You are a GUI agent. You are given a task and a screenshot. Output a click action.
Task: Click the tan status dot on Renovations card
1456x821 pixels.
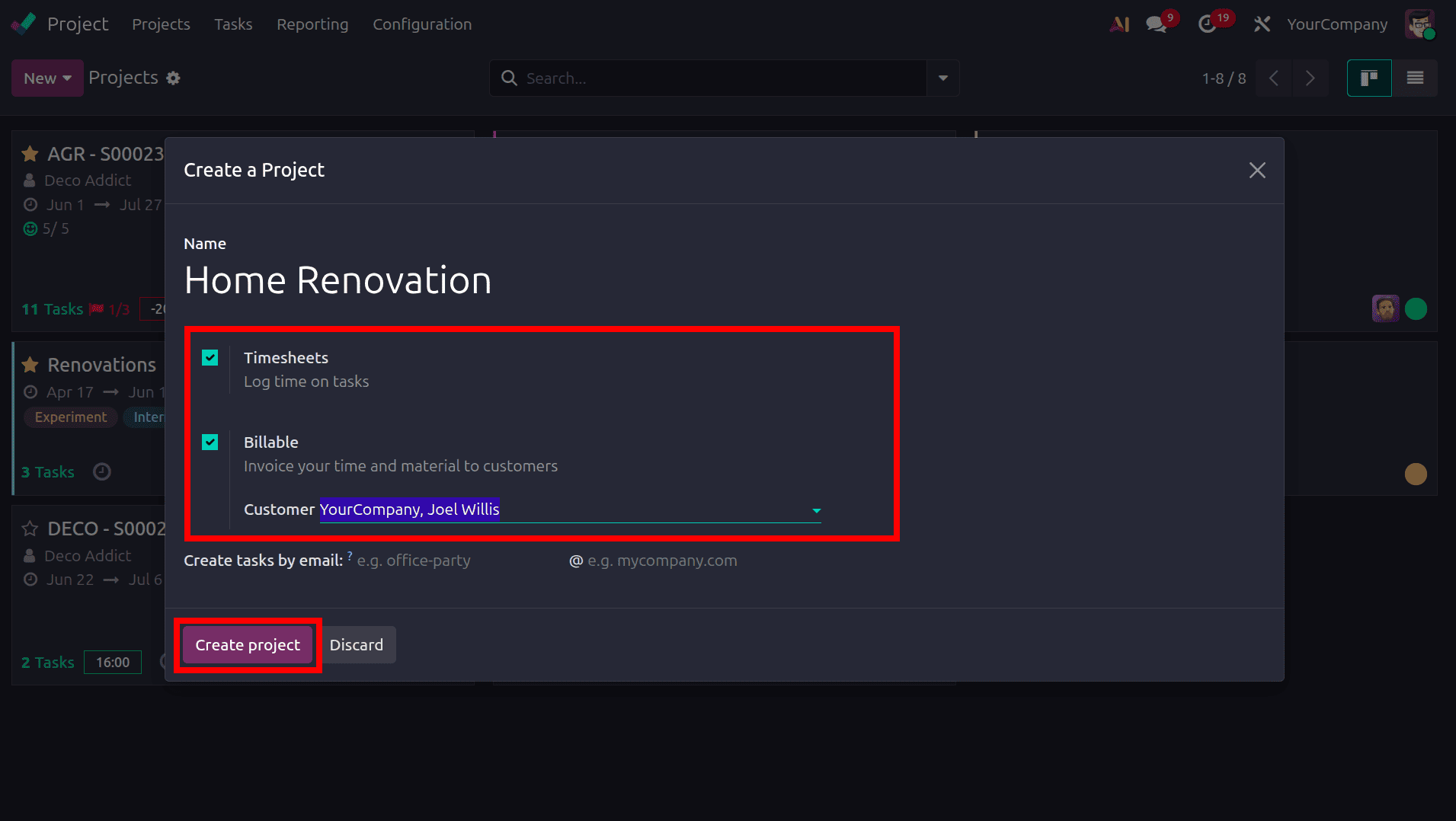coord(1416,474)
